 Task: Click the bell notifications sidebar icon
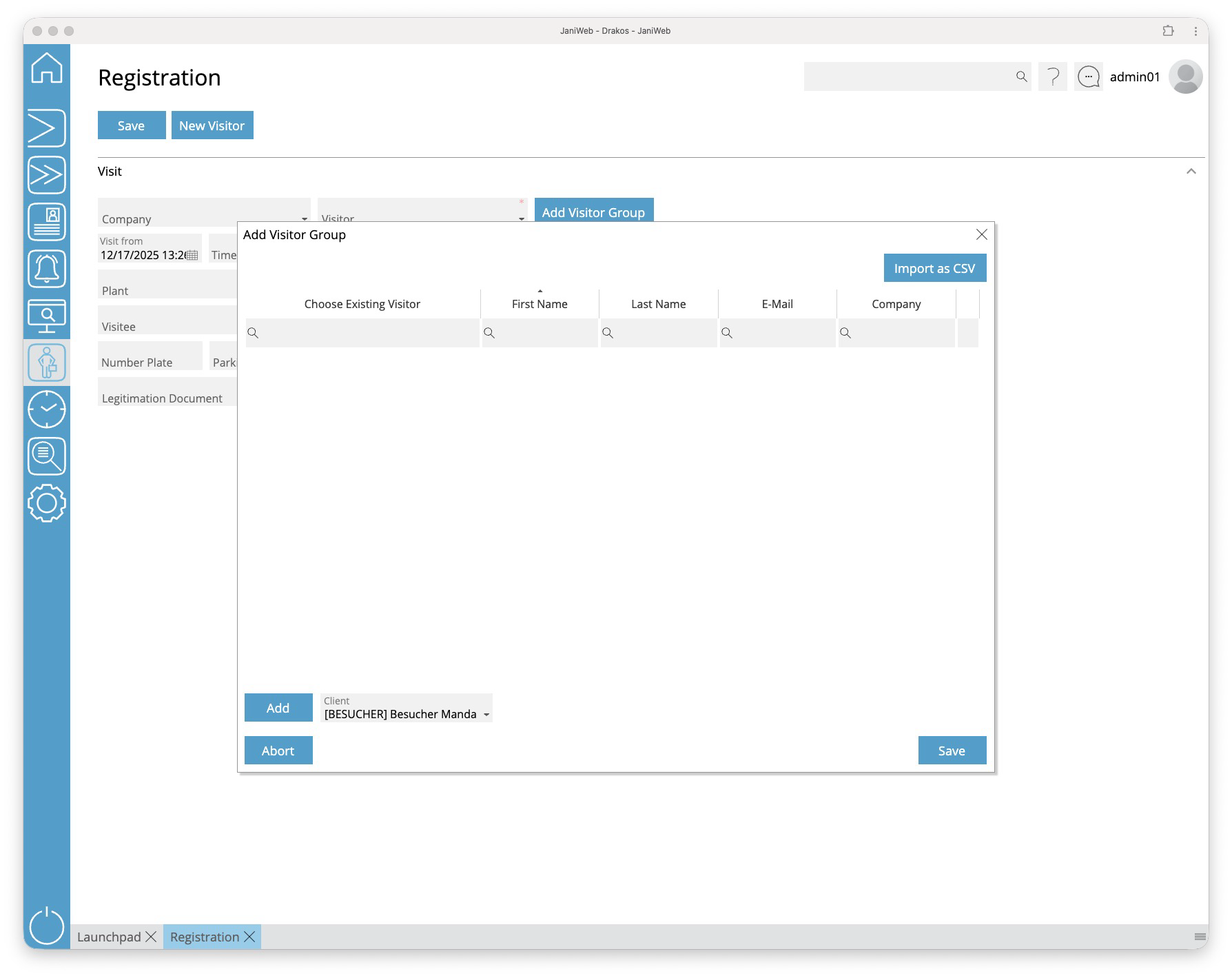point(47,268)
